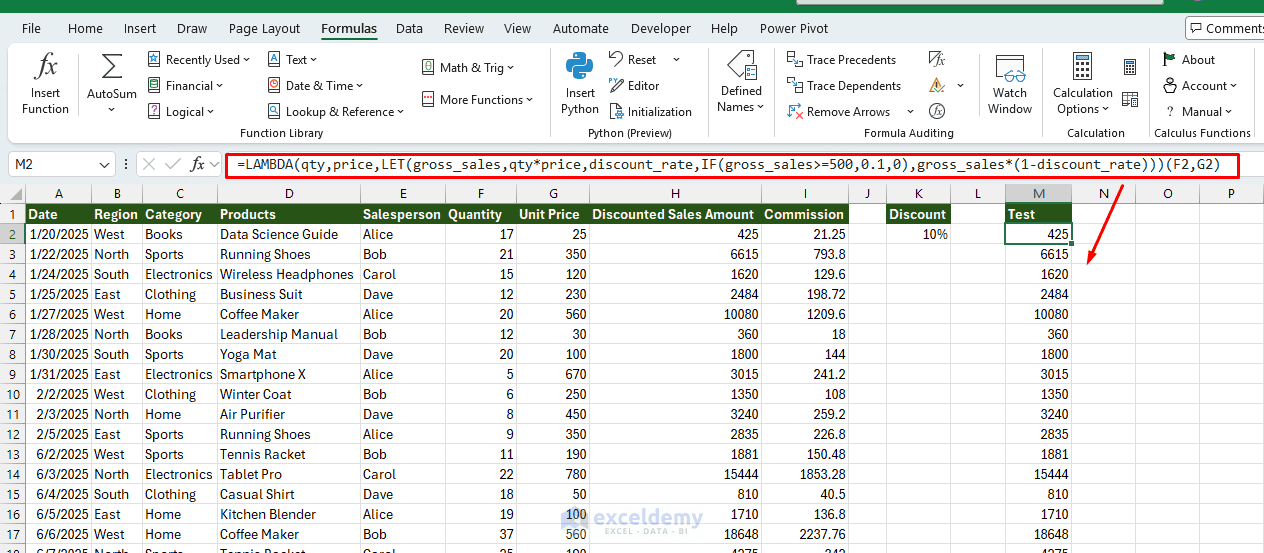Select cell containing Data Science Guide
Viewport: 1264px width, 553px height.
[x=288, y=234]
